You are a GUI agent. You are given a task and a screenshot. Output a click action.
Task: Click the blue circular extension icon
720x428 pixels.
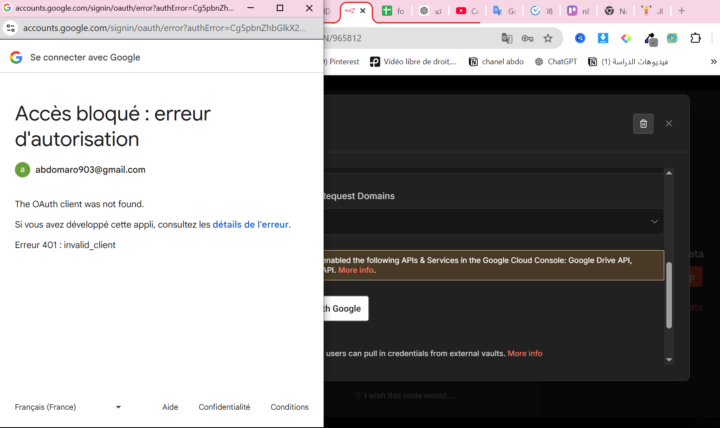(x=580, y=38)
